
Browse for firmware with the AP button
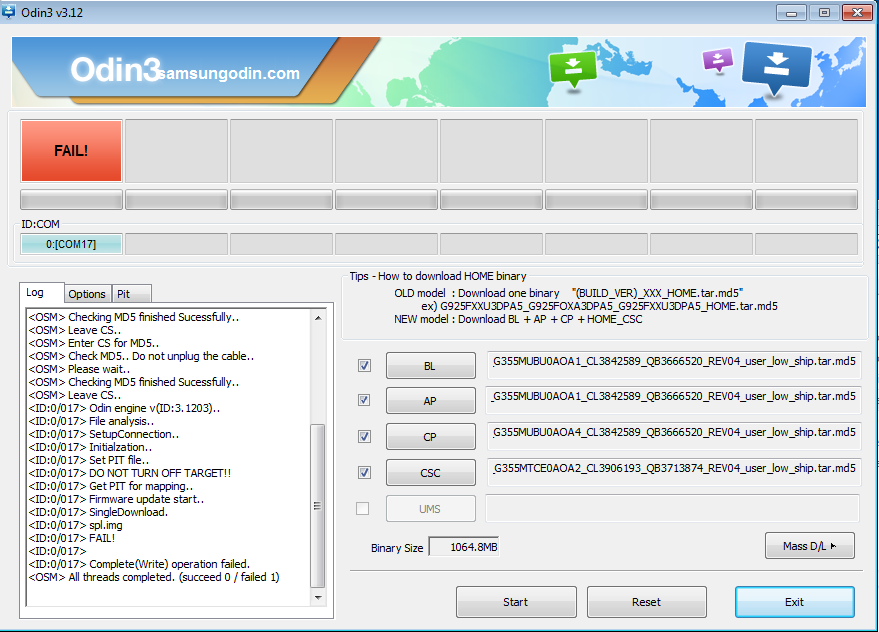(430, 401)
